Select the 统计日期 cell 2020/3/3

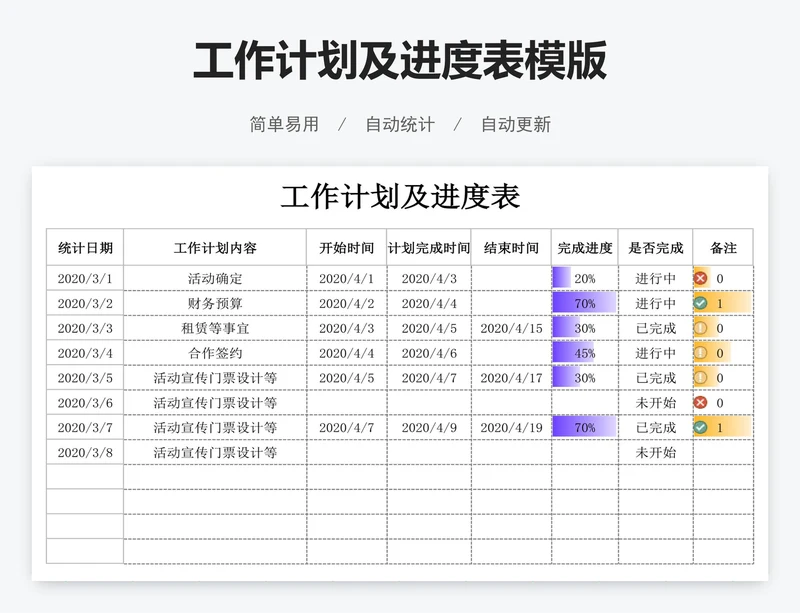tap(85, 328)
